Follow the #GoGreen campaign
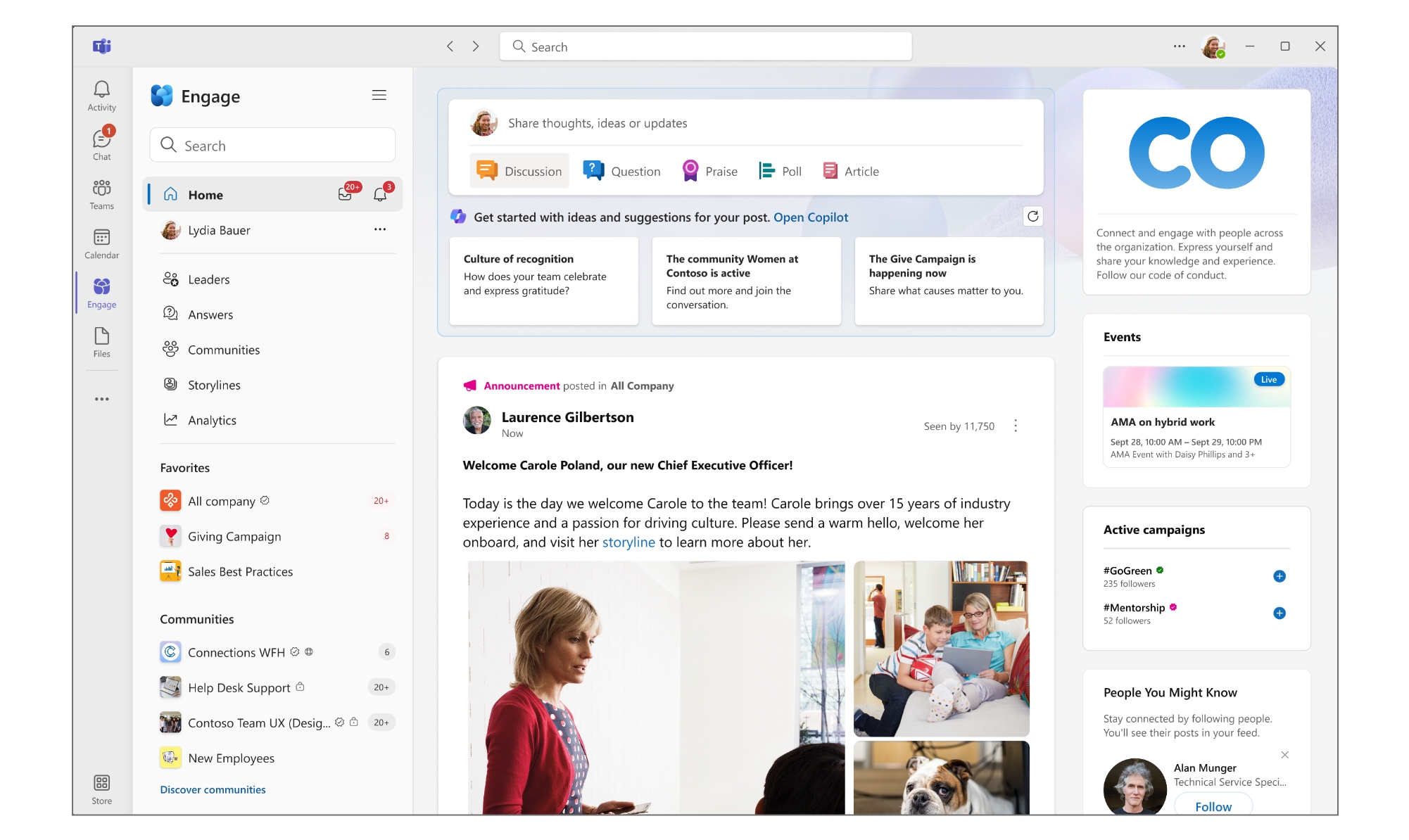Viewport: 1409px width, 840px height. point(1280,575)
